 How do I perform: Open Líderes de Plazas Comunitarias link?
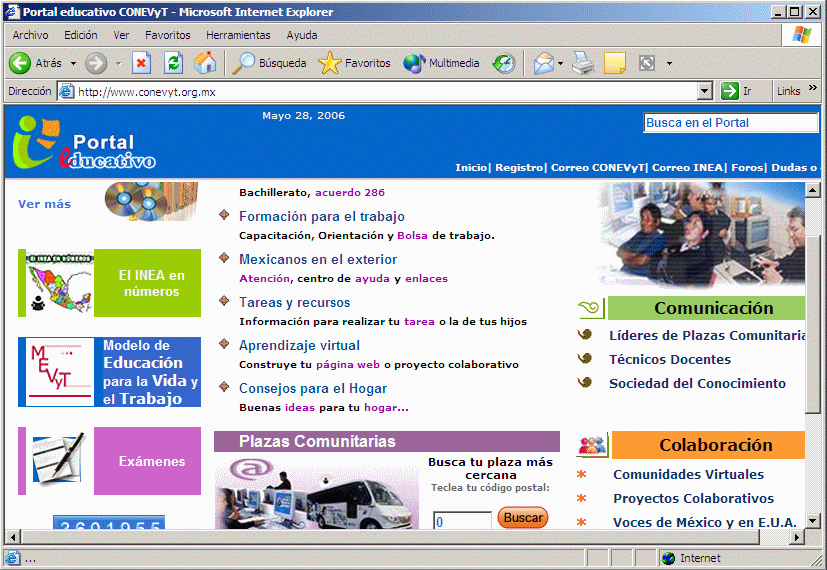click(707, 335)
